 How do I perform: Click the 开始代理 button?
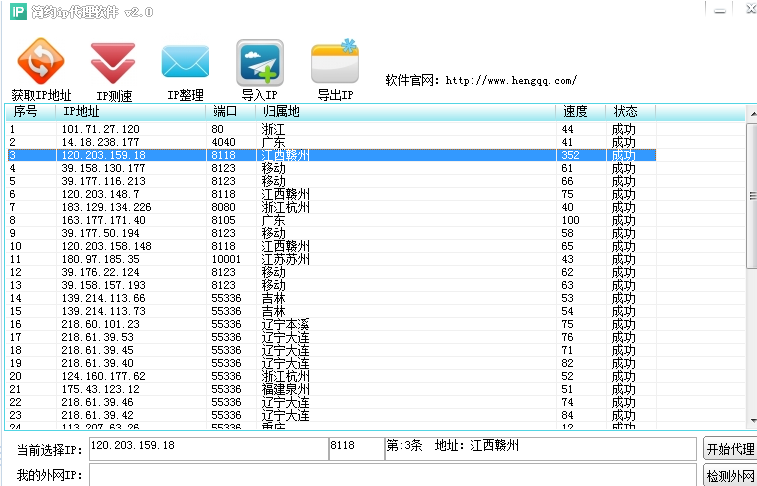click(729, 448)
